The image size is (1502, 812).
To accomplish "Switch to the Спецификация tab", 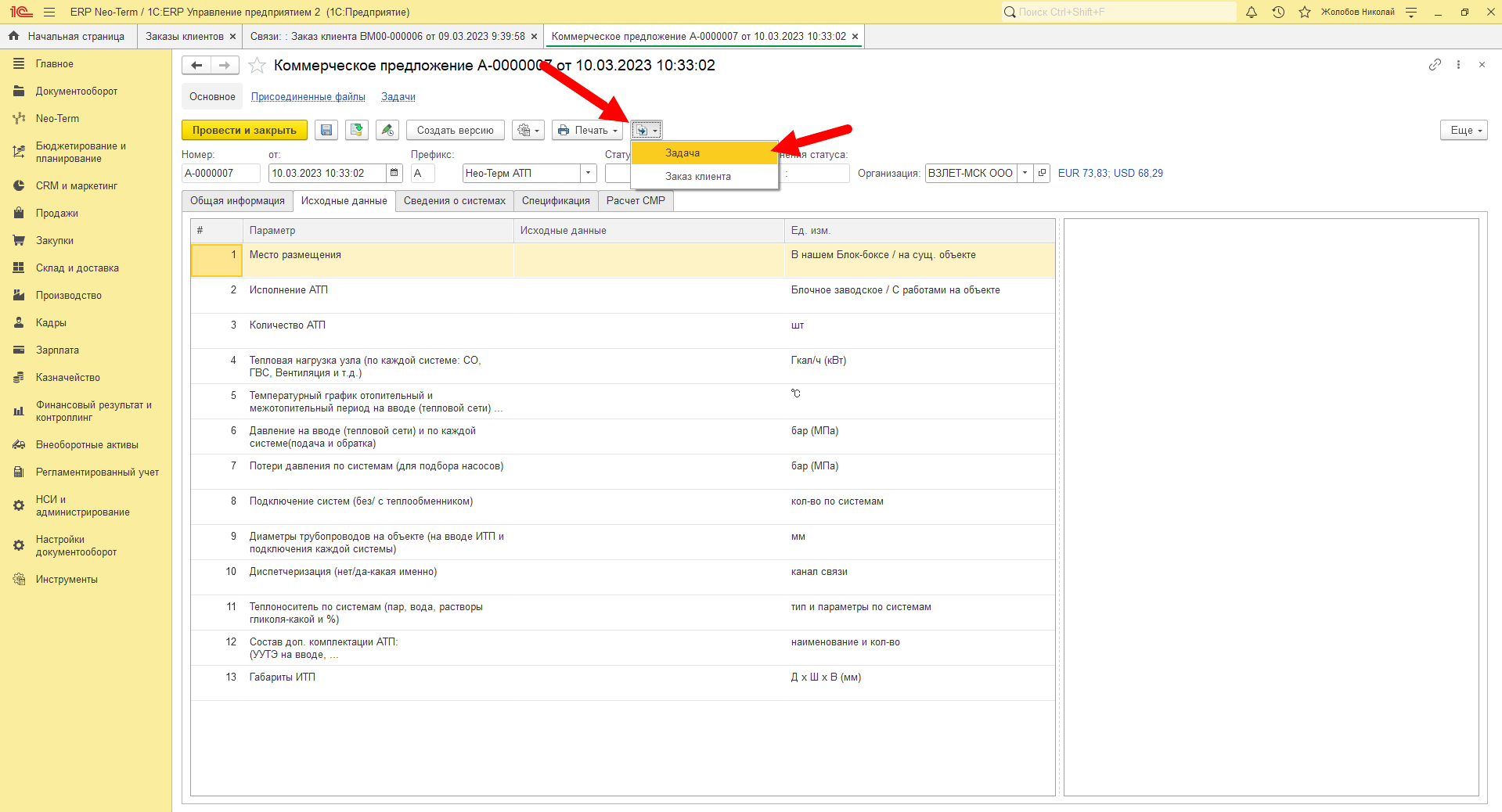I will tap(556, 201).
